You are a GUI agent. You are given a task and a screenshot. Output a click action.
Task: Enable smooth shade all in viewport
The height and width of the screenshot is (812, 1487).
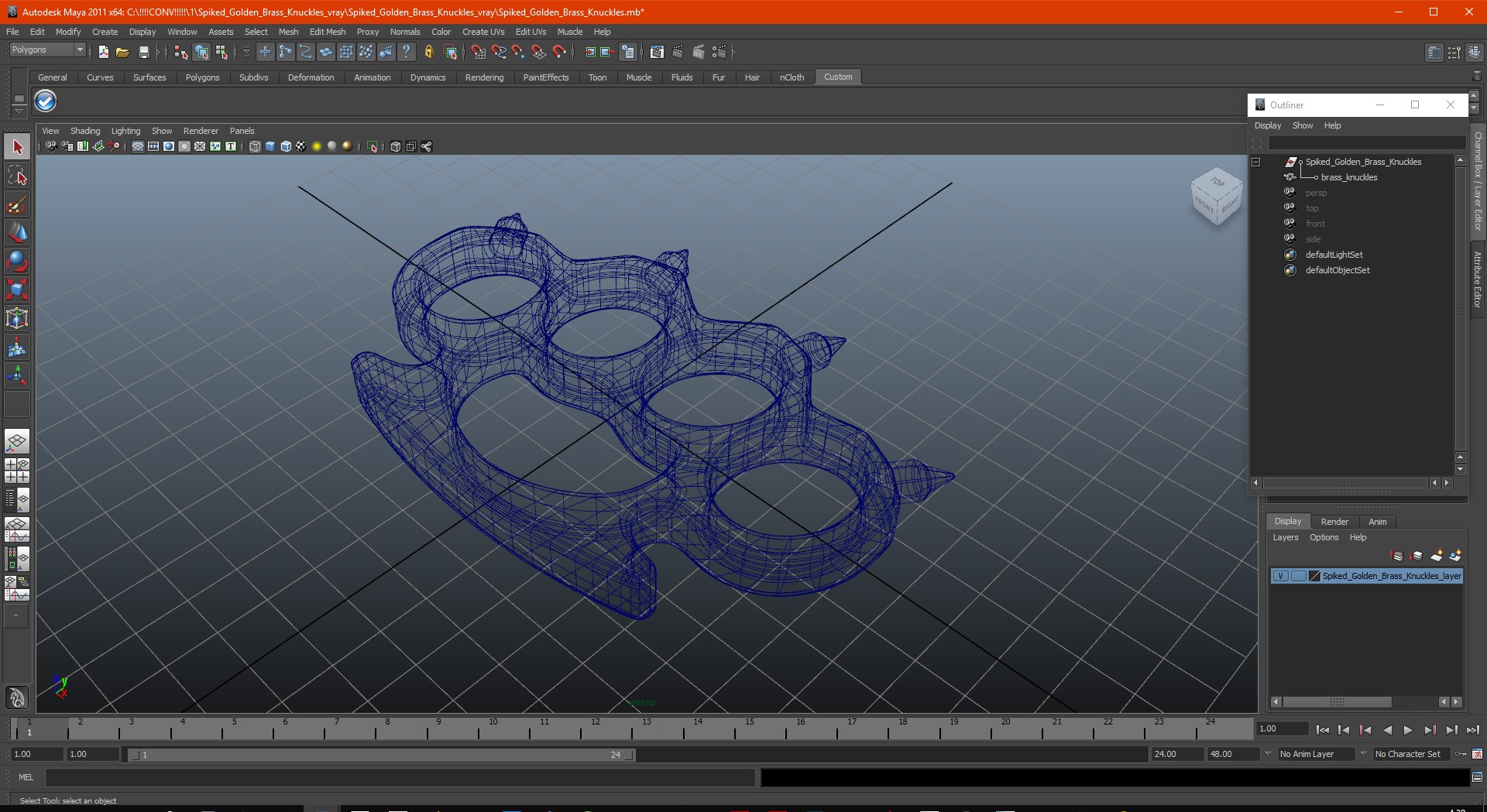(x=270, y=146)
